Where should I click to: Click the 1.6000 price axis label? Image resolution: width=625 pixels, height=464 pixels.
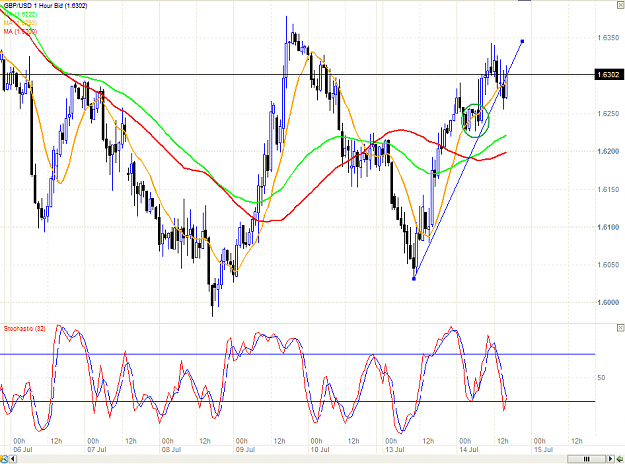pos(608,303)
